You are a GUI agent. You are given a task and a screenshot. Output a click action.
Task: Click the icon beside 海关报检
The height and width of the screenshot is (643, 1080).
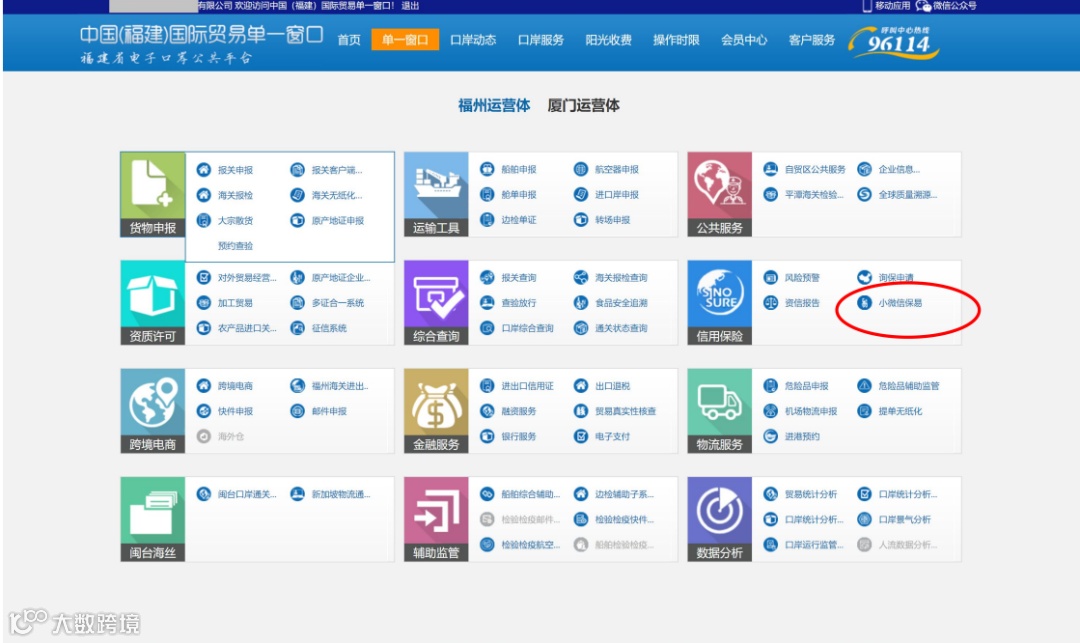click(x=204, y=195)
